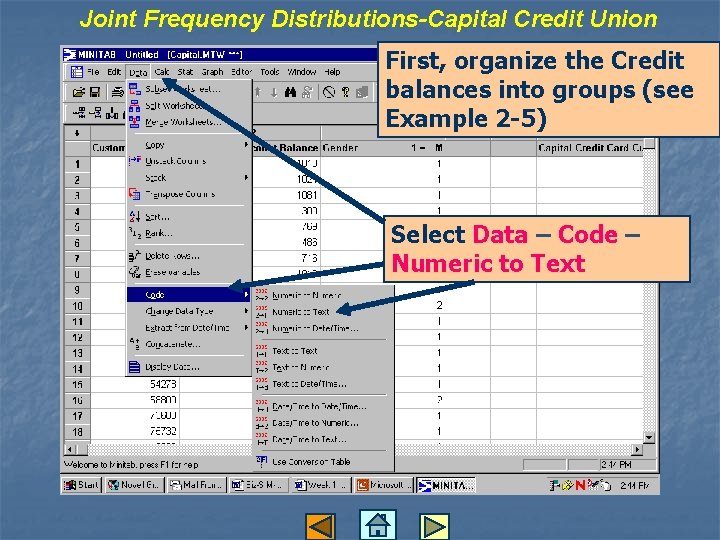This screenshot has width=720, height=540.
Task: Click the Split Worksheet menu icon
Action: (x=135, y=106)
